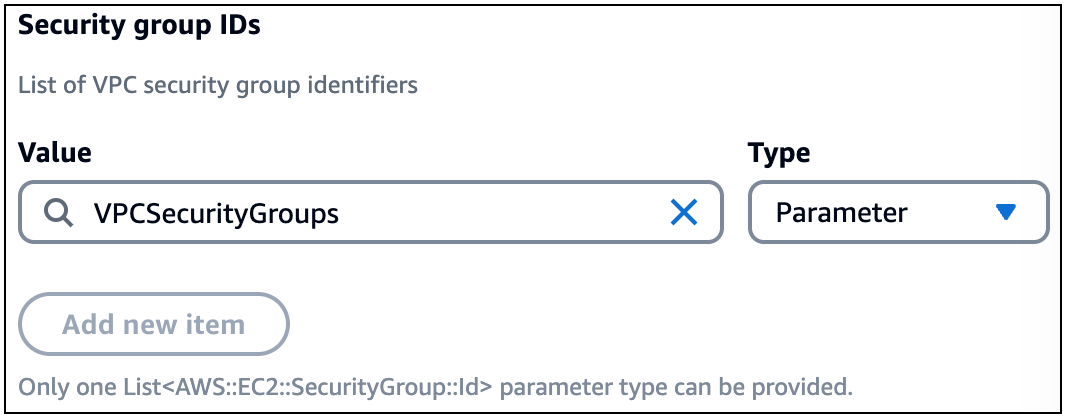This screenshot has height=418, width=1066.
Task: Click the List<AWS::EC2::SecurityGroup::Id> helper note
Action: pyautogui.click(x=435, y=385)
